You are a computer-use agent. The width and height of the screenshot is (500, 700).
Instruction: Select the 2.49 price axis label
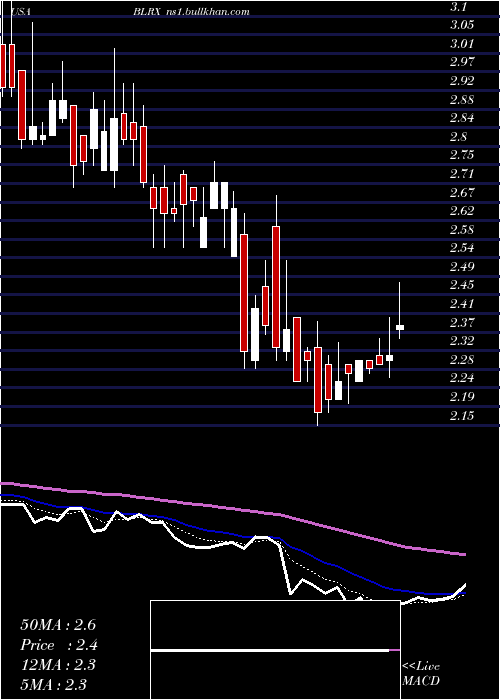point(462,267)
